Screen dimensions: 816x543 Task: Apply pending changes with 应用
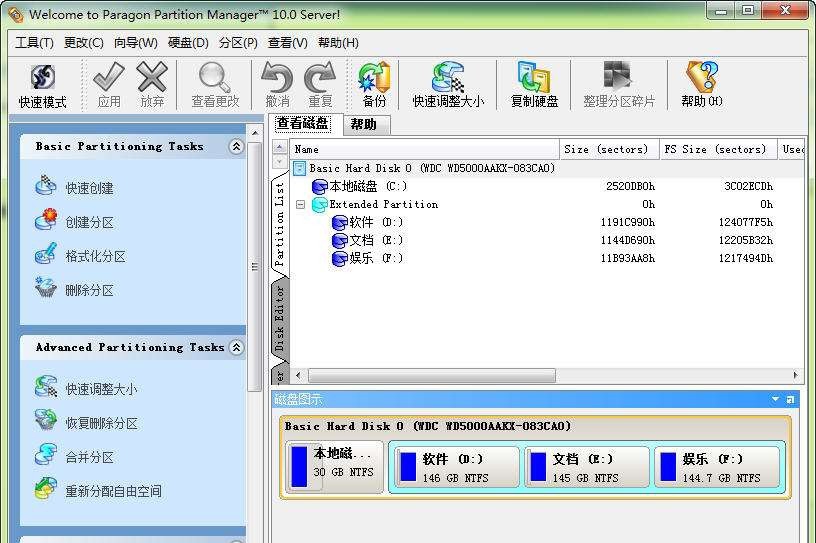[109, 86]
